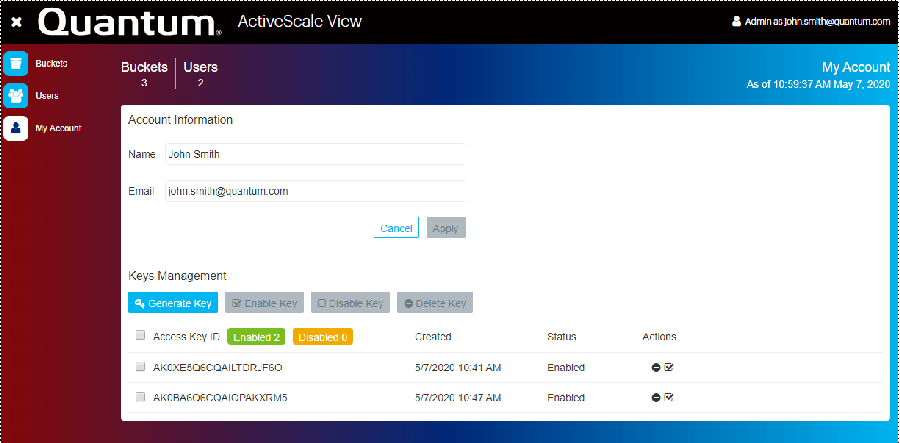The image size is (900, 443).
Task: Click the Cancel button
Action: tap(396, 228)
